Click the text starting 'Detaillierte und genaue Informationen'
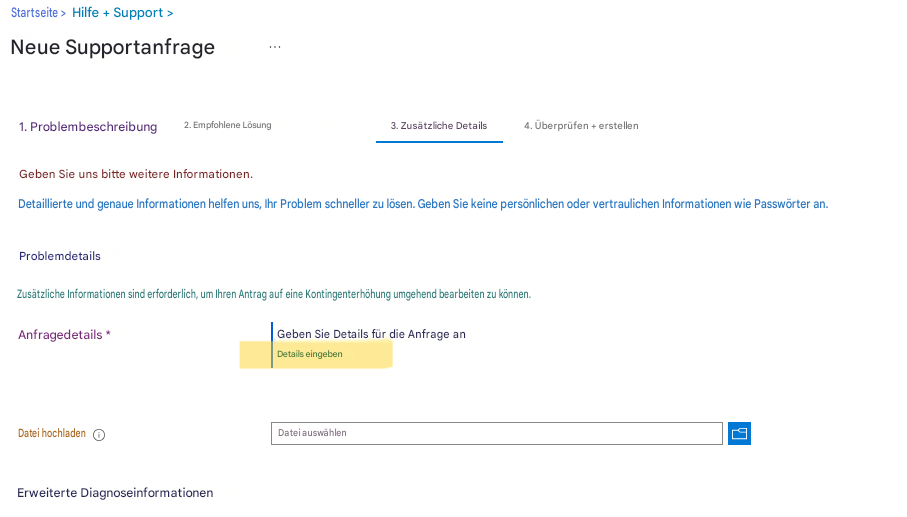907x517 pixels. 423,204
